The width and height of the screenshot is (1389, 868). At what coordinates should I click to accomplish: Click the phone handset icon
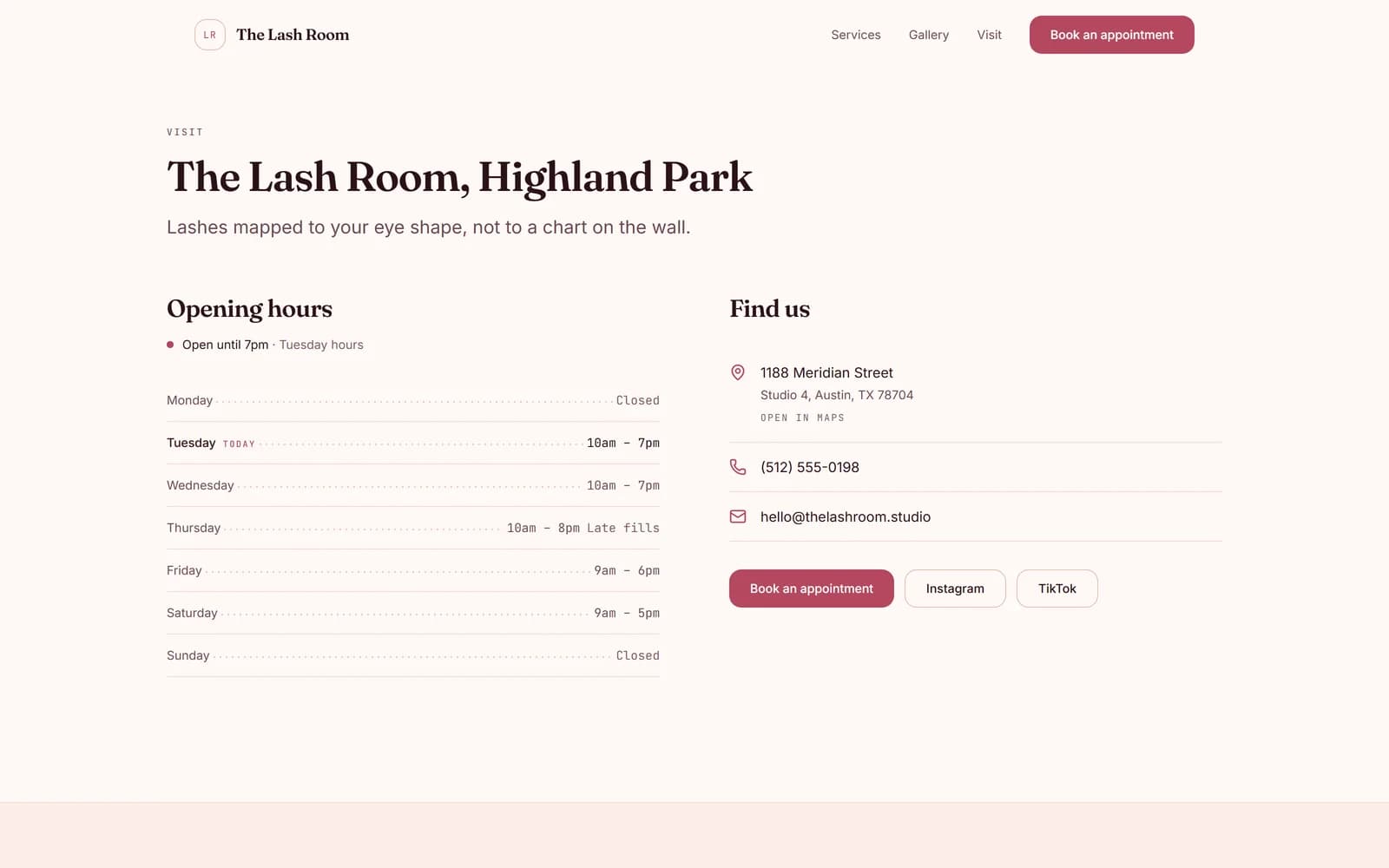(738, 467)
